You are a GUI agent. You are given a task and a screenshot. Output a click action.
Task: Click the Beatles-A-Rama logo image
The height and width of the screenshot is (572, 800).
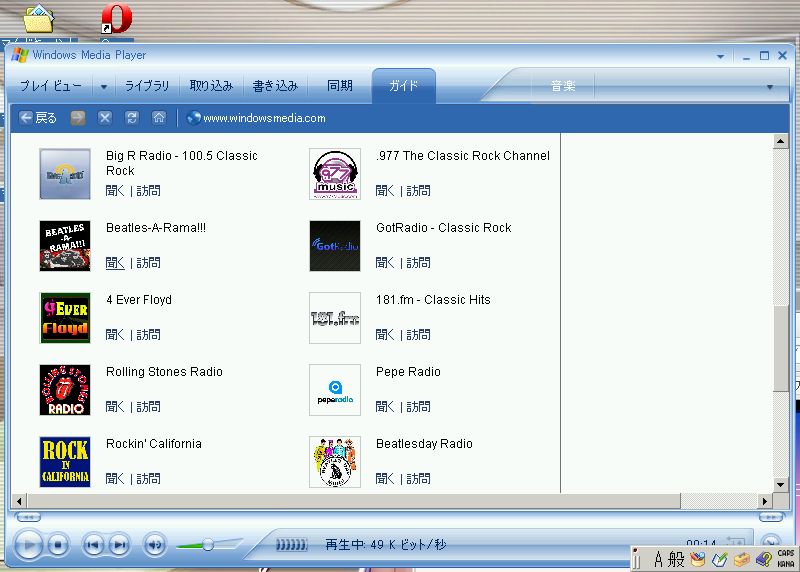65,246
